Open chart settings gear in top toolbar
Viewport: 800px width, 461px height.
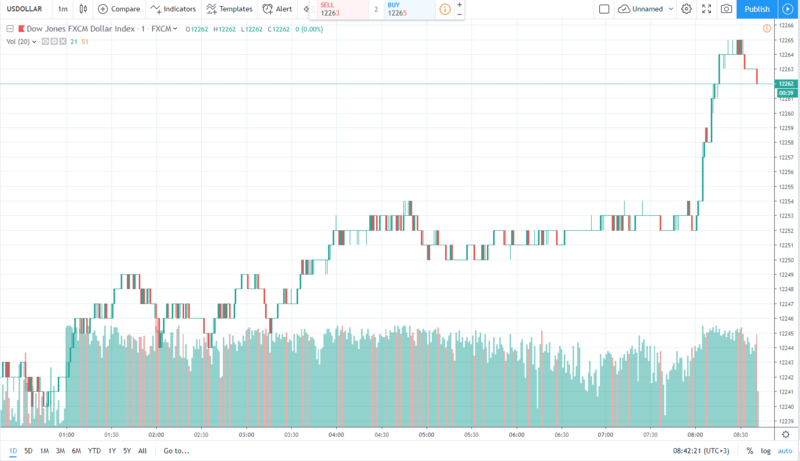686,9
